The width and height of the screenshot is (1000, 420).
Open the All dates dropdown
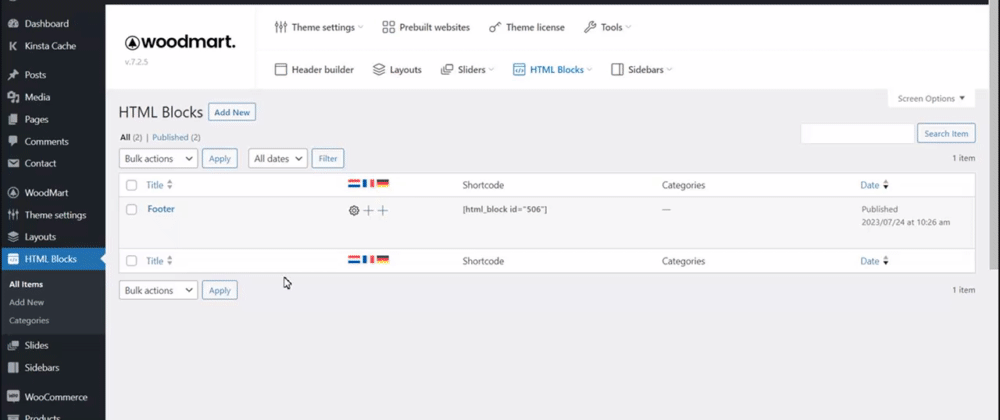coord(278,159)
